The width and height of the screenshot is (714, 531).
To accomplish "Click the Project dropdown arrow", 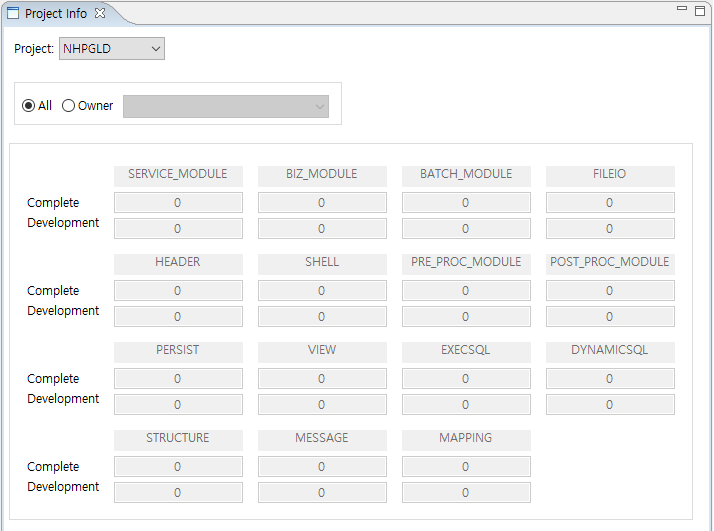I will pos(154,49).
